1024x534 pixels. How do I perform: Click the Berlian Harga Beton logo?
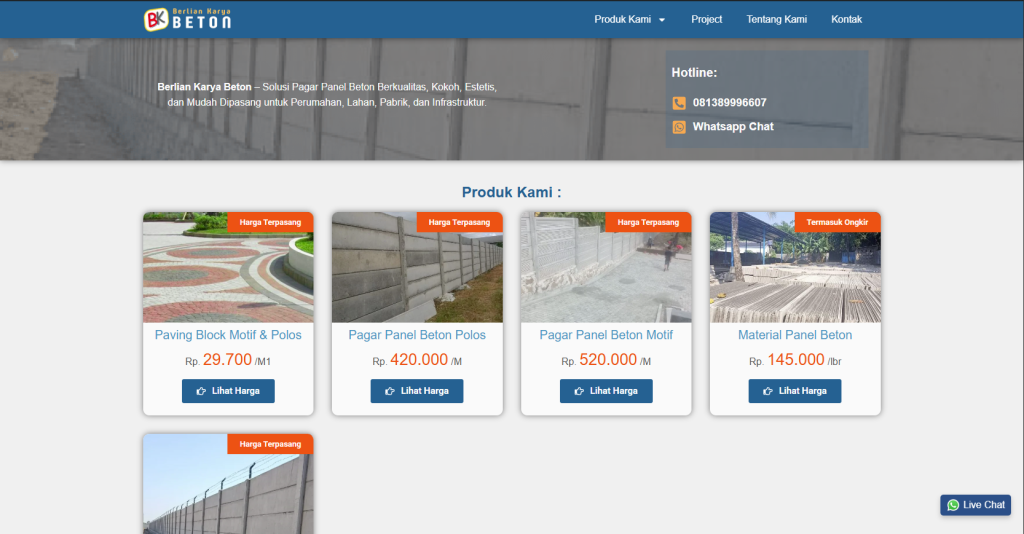coord(188,19)
